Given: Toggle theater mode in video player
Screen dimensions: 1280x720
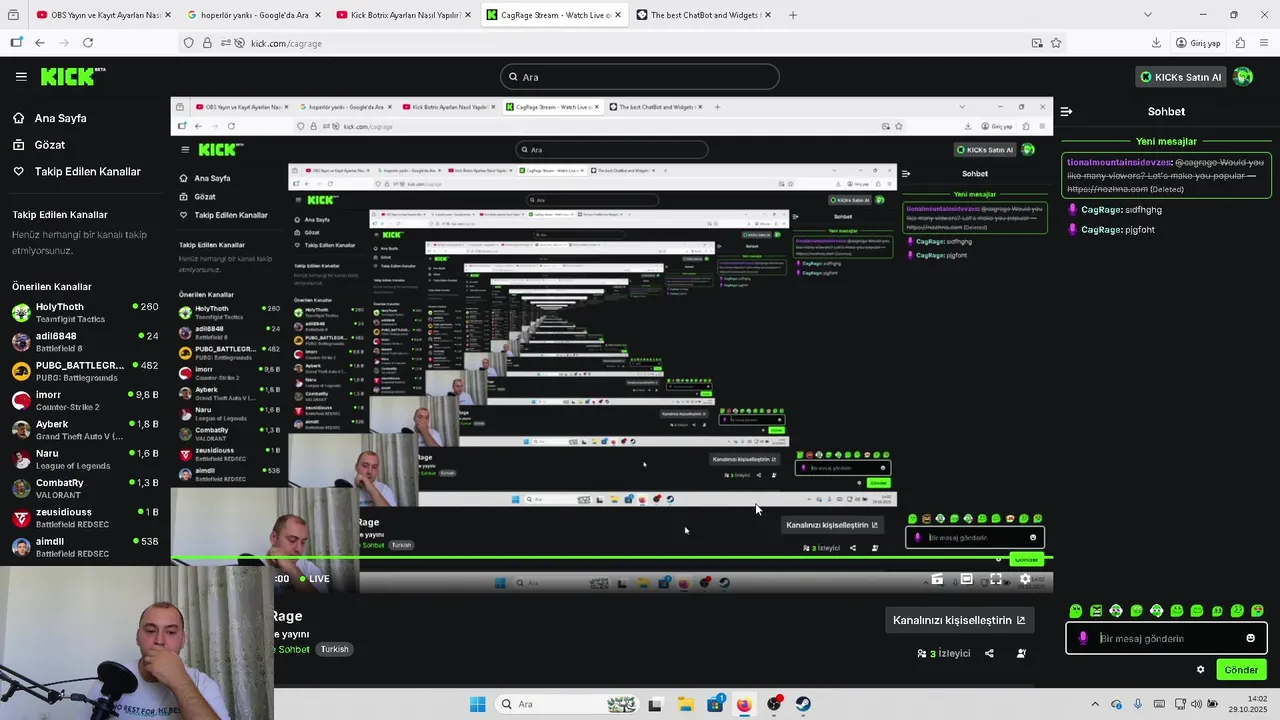Looking at the screenshot, I should point(966,579).
